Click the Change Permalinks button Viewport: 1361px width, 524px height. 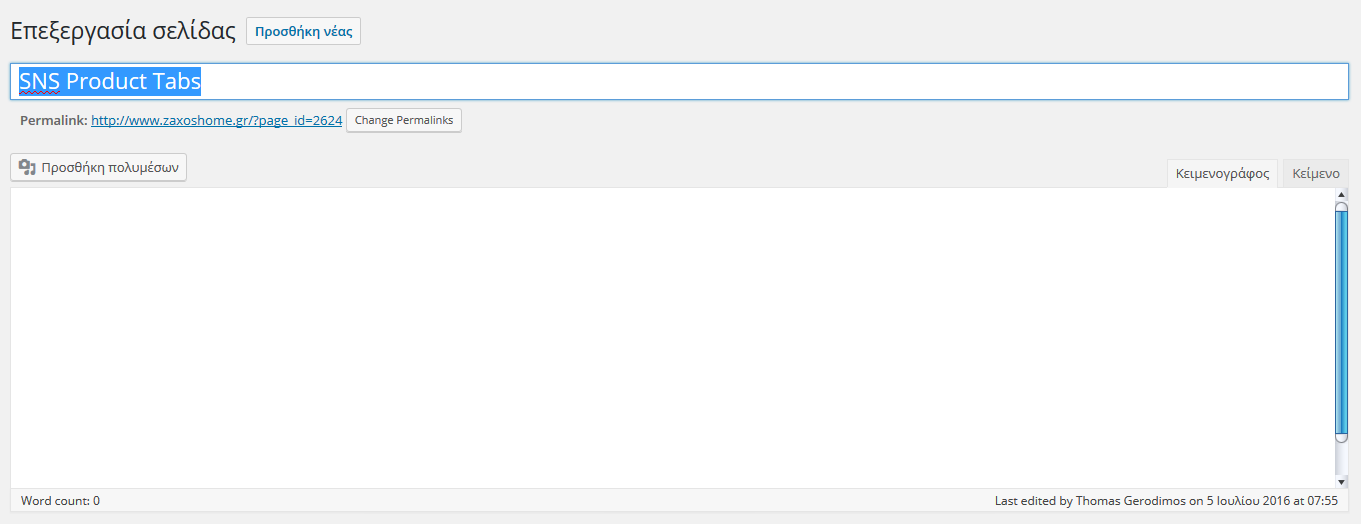point(404,121)
